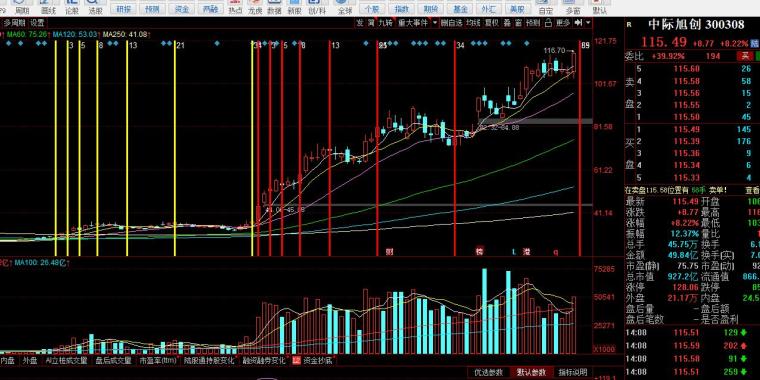Image resolution: width=760 pixels, height=380 pixels.
Task: Click the arrow-to-end icon beside 更多
Action: click(x=578, y=22)
